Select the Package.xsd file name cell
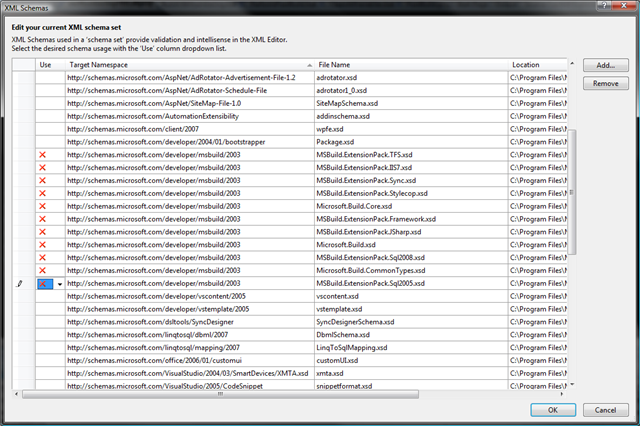Screen dimensions: 640x426 411,142
